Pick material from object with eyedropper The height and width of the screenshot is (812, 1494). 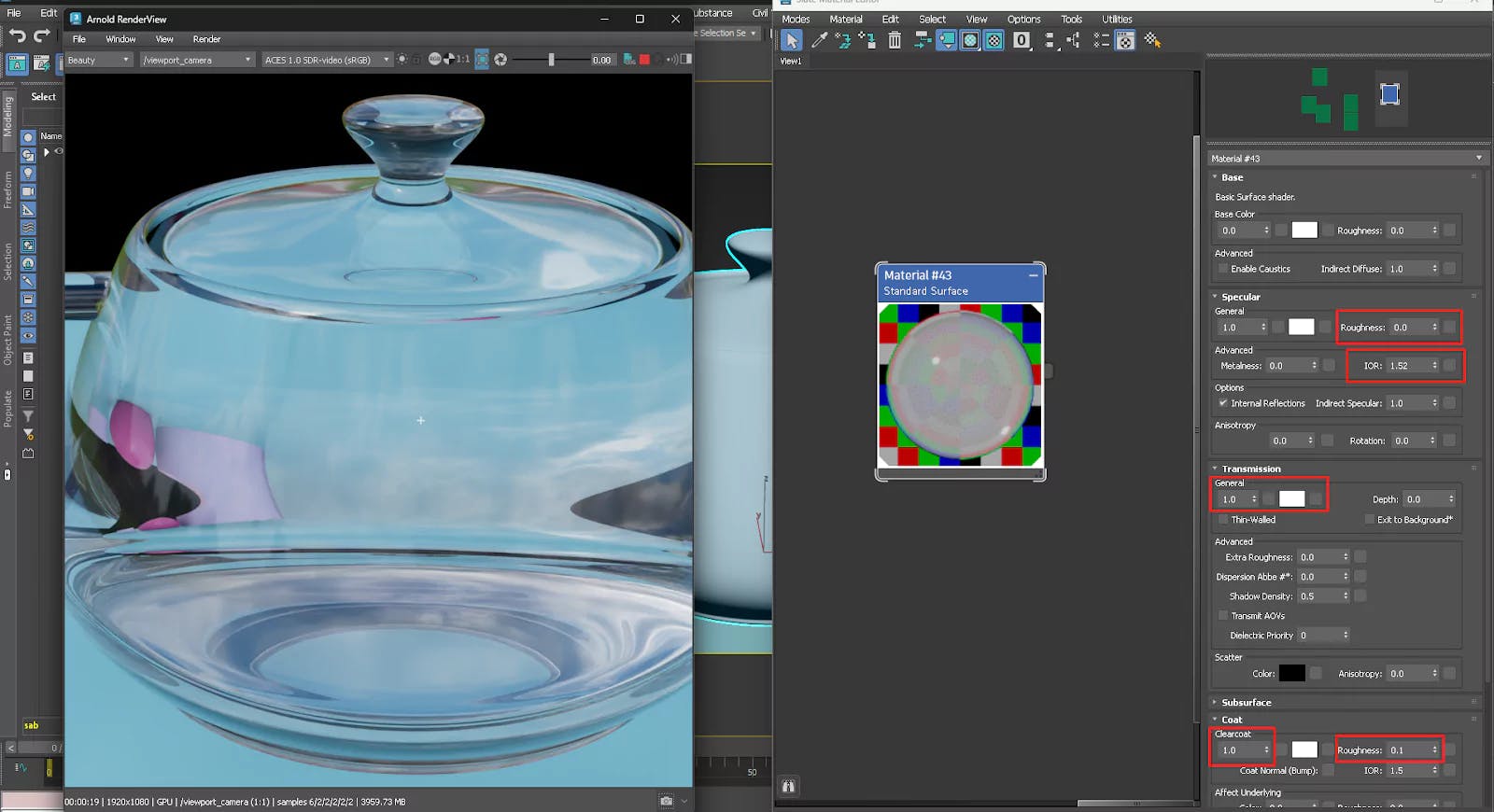(819, 40)
